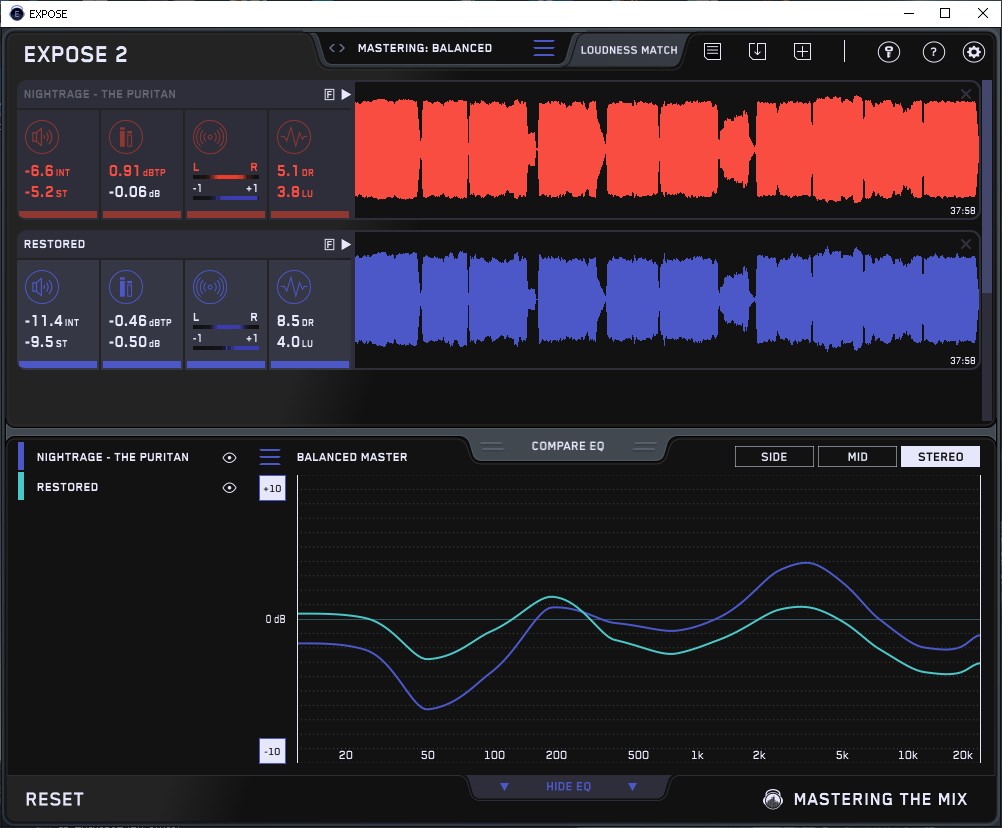Toggle visibility of Nightrage EQ curve
The height and width of the screenshot is (828, 1002).
click(x=229, y=457)
